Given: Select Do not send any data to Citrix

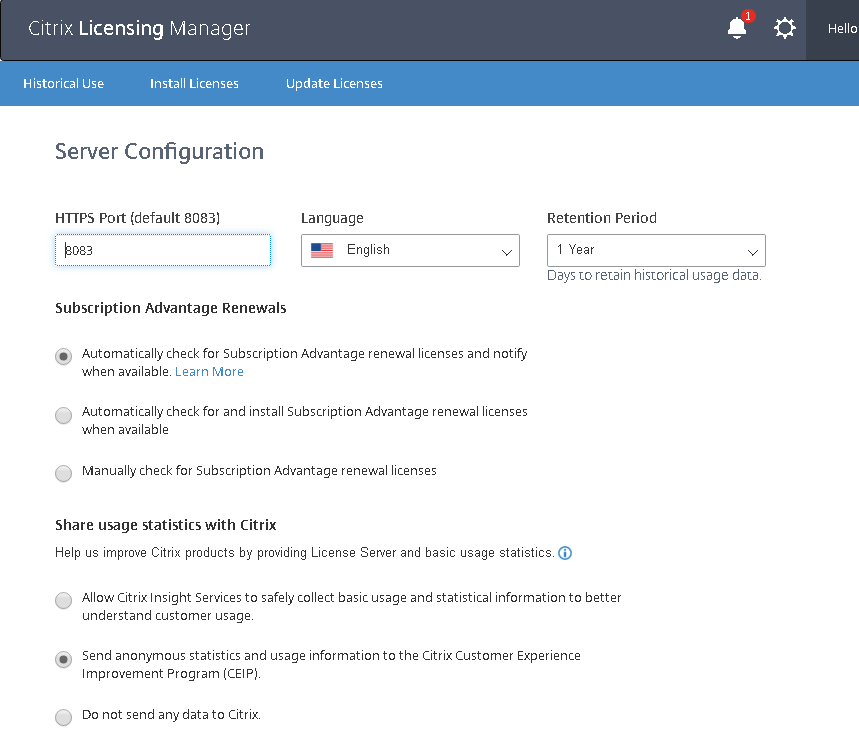Looking at the screenshot, I should (64, 717).
